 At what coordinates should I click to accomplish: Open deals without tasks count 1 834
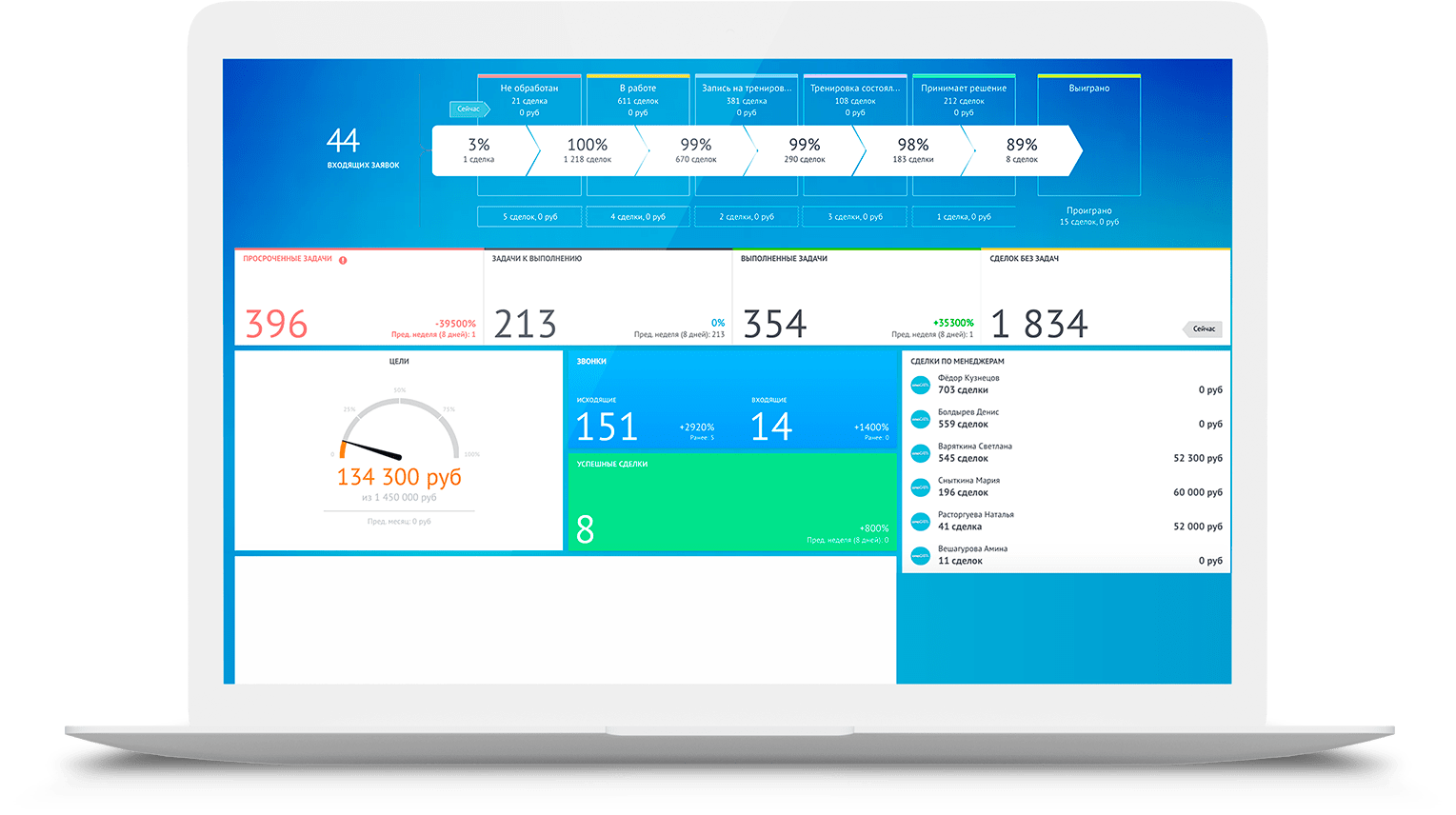point(1039,325)
